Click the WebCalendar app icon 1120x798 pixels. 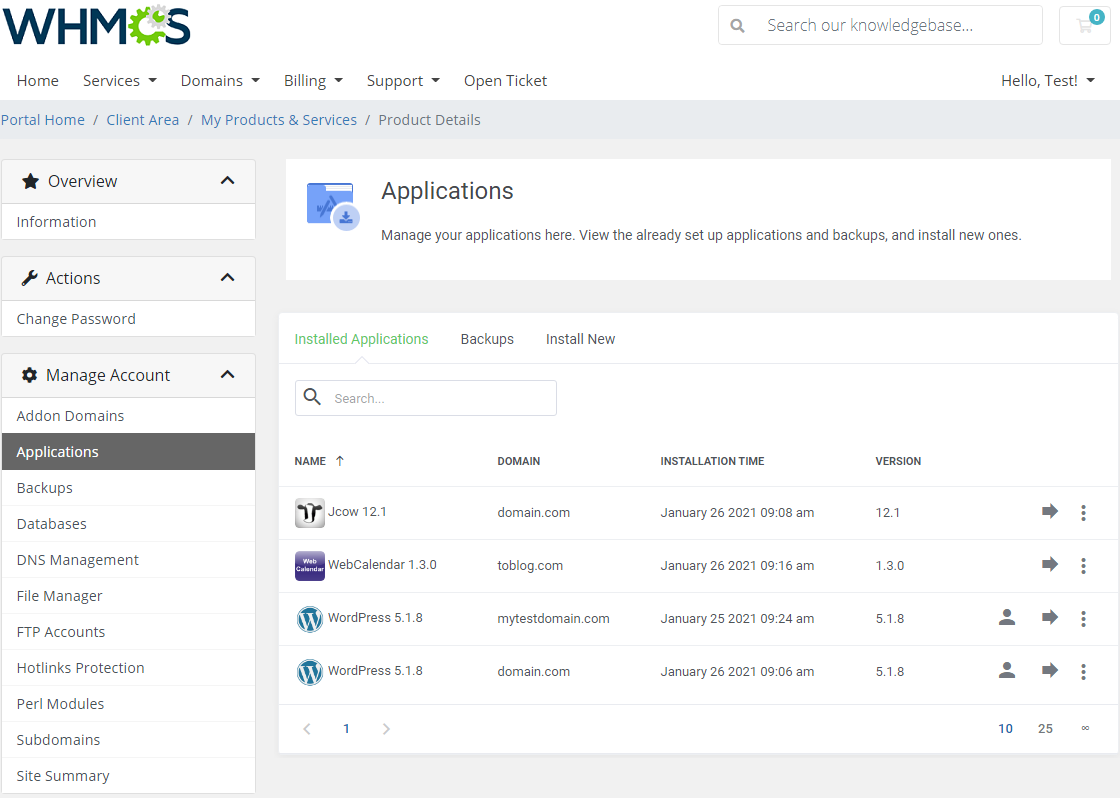click(309, 566)
